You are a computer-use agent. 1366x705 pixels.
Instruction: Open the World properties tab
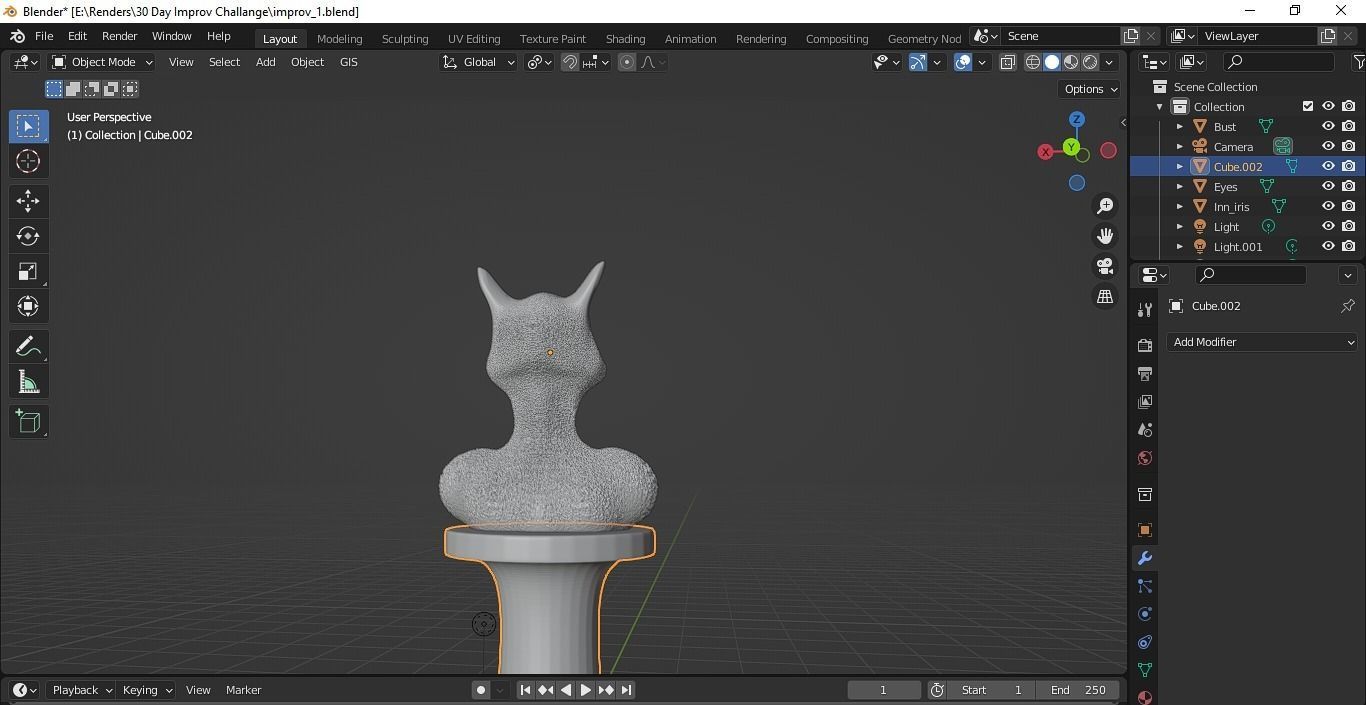point(1145,458)
